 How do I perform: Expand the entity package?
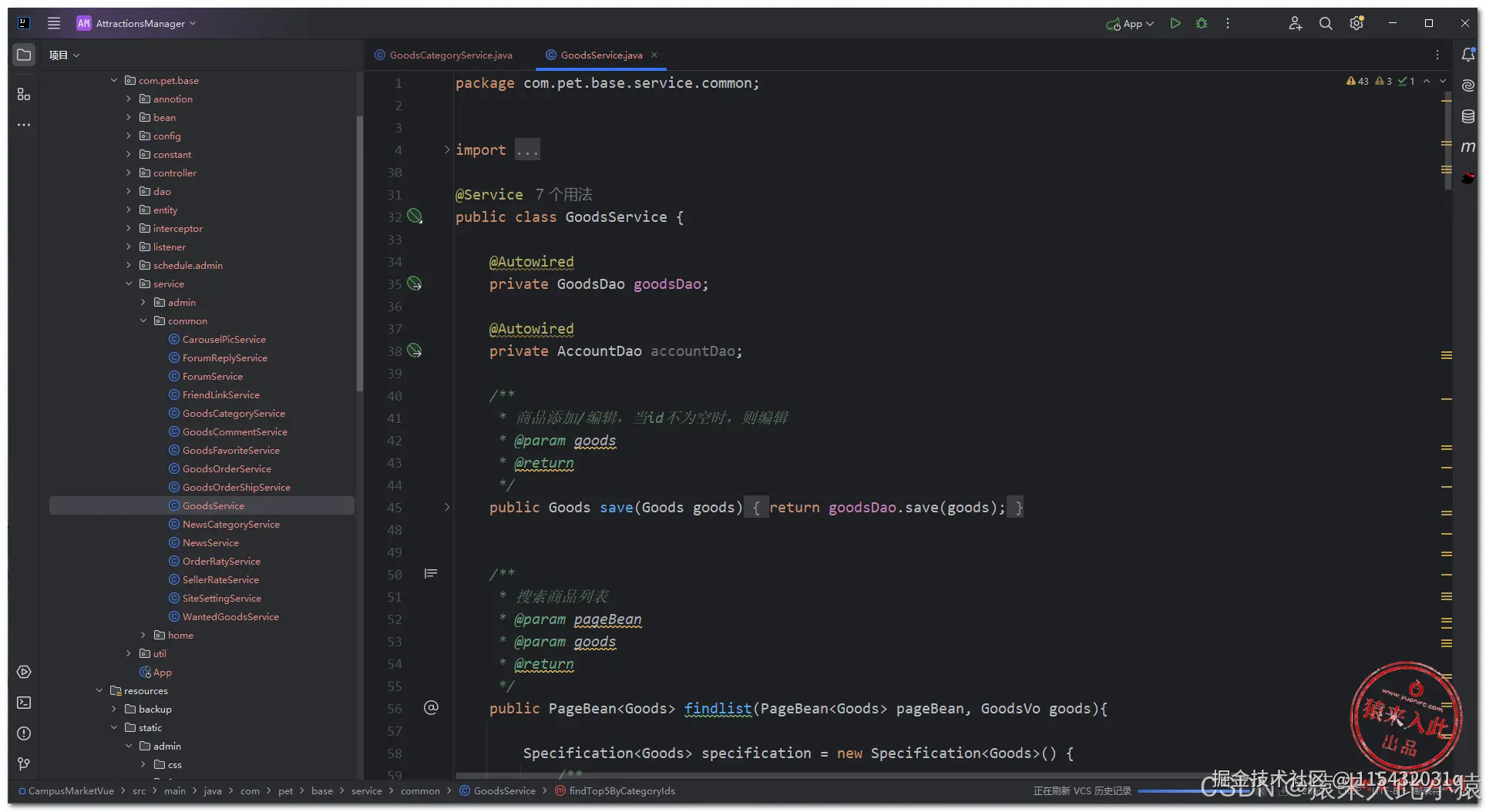[x=129, y=210]
